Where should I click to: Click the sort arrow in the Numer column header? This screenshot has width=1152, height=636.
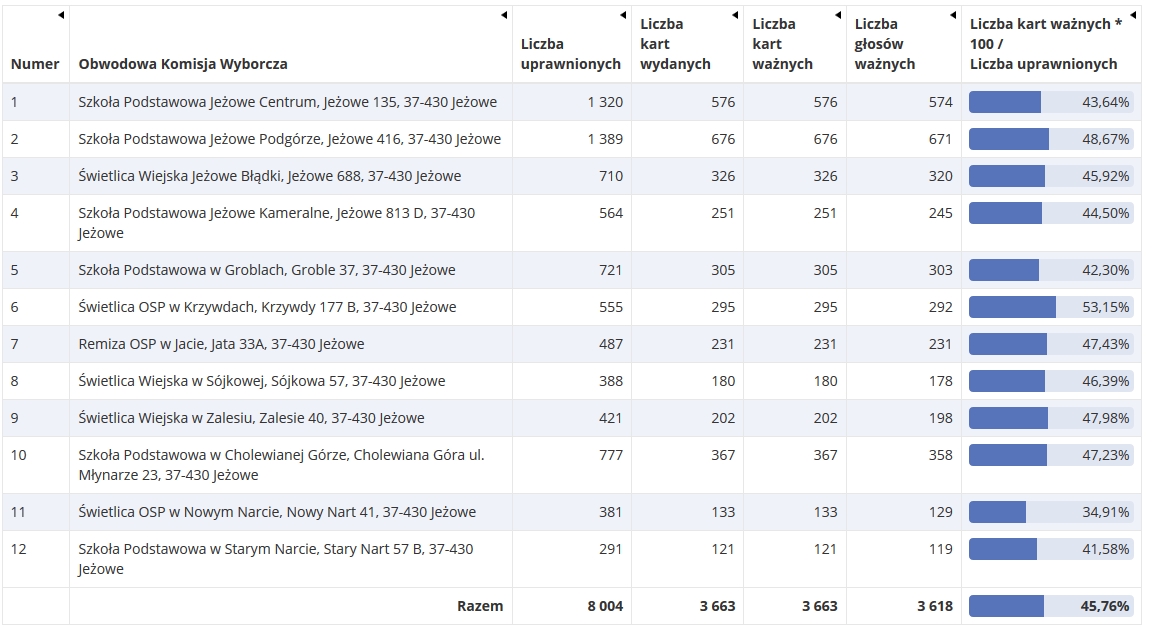61,15
